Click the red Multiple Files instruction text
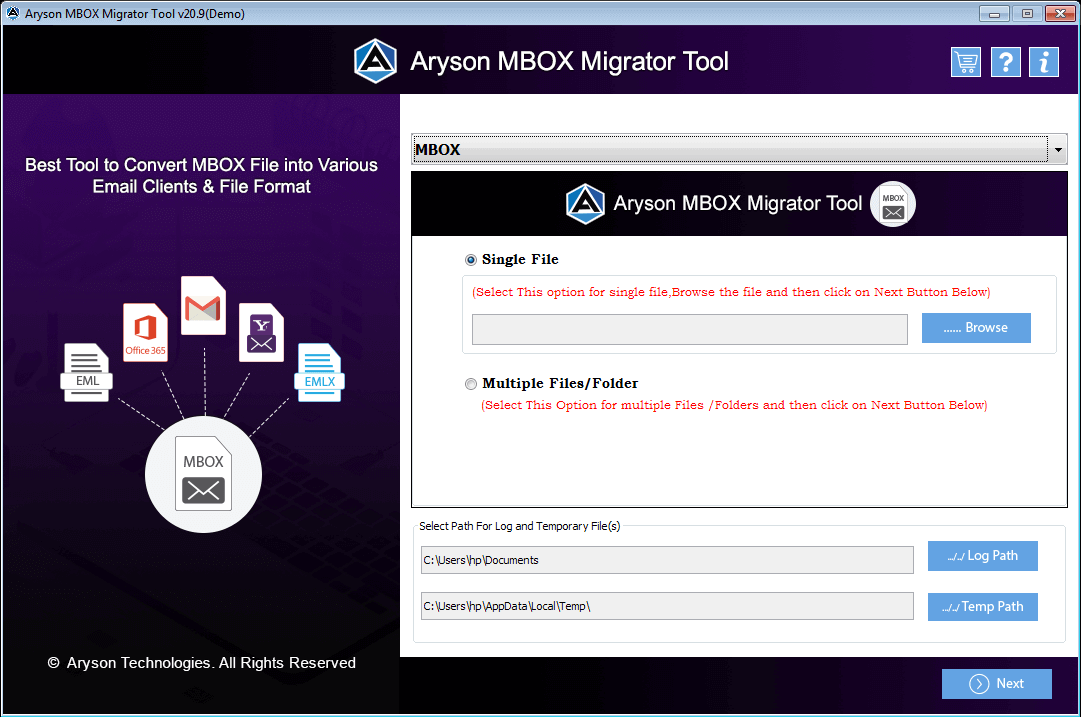This screenshot has width=1081, height=718. (x=734, y=406)
